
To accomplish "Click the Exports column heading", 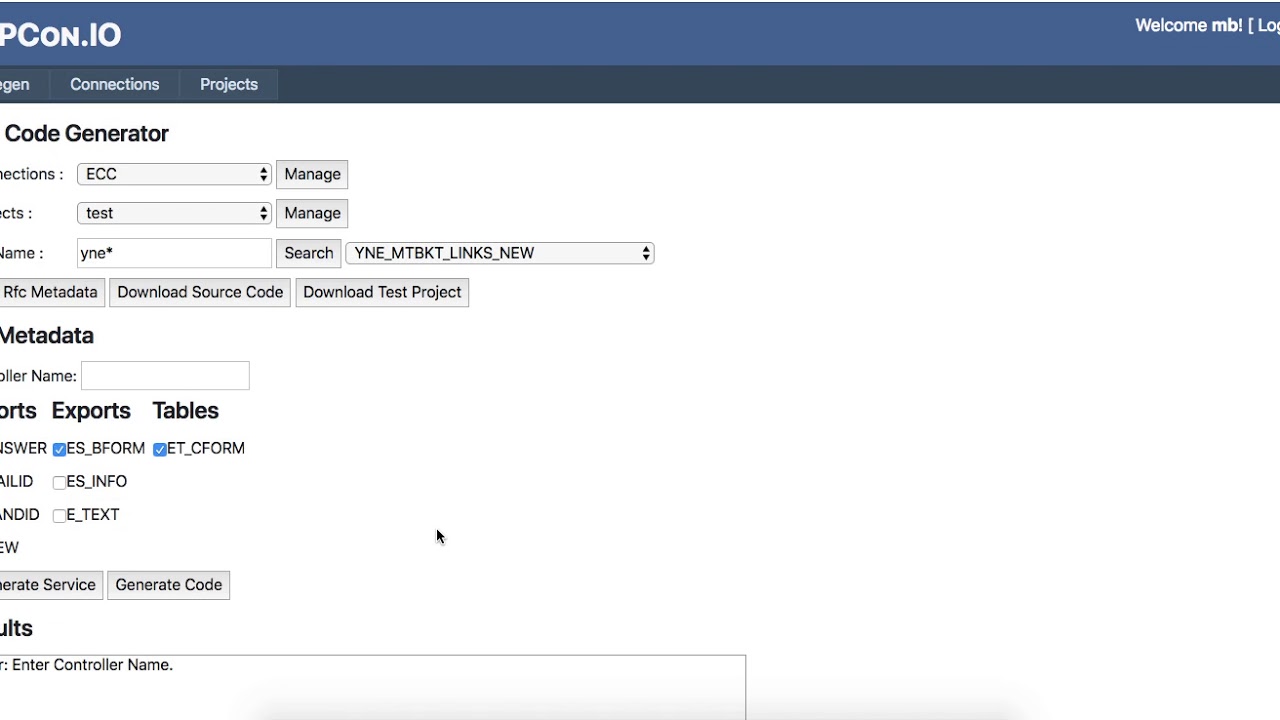I will click(91, 411).
